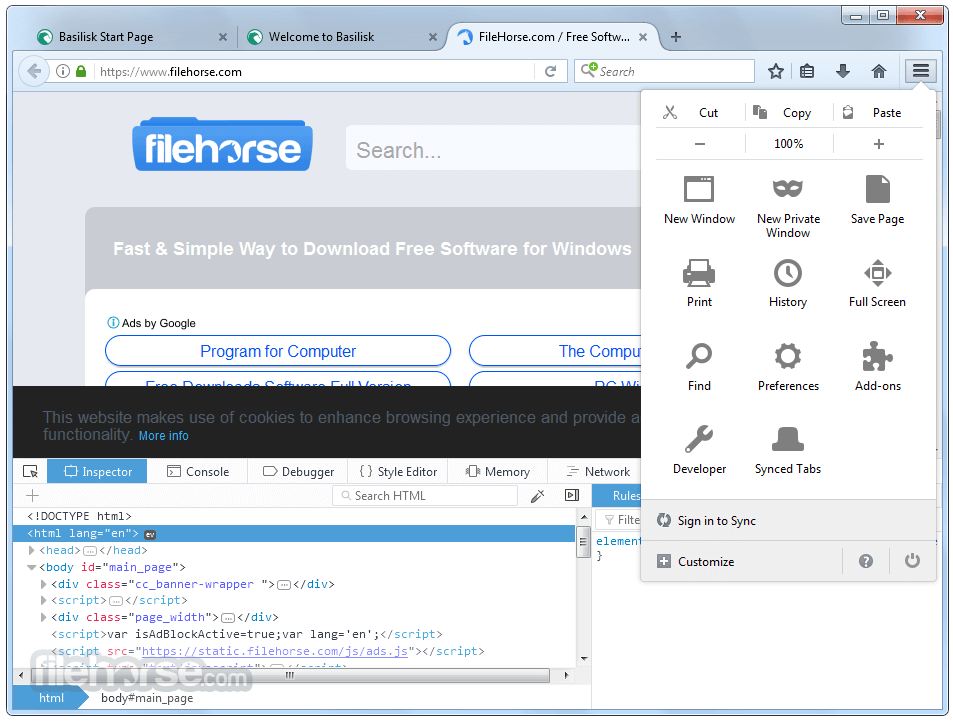Click the browser Search box
953x722 pixels.
(x=664, y=71)
